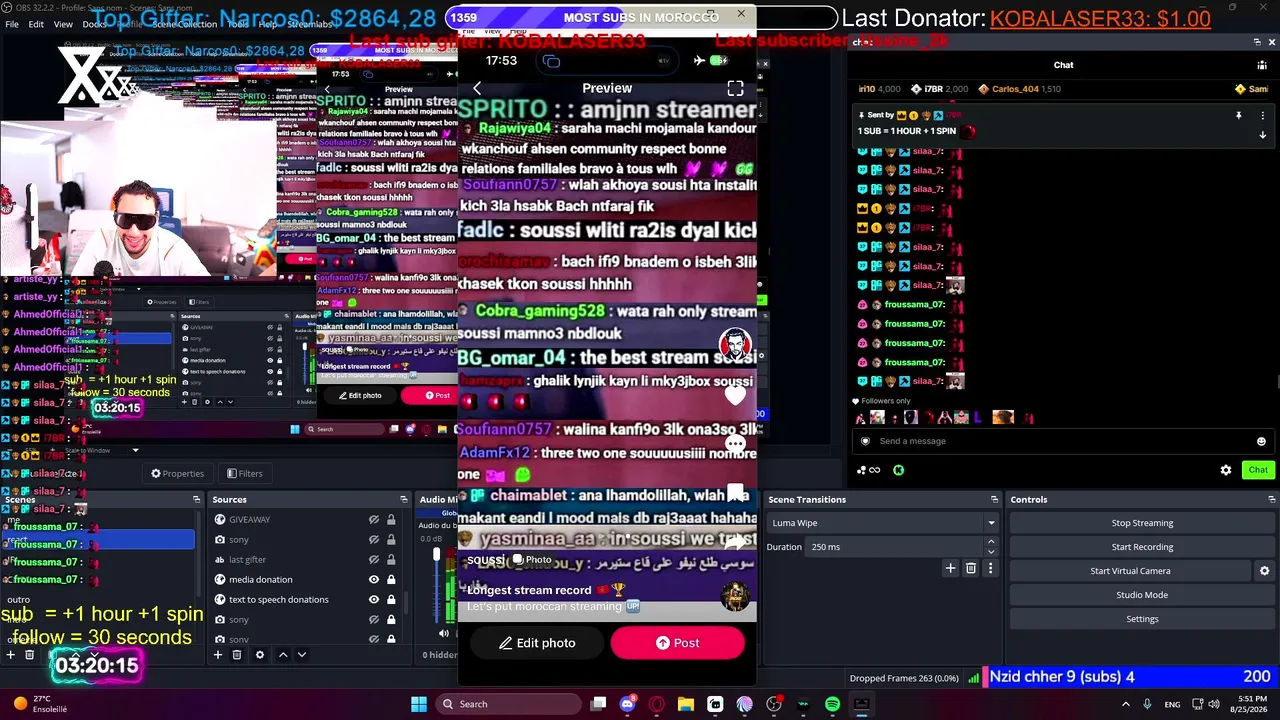The height and width of the screenshot is (720, 1280).
Task: Mute the audio mixer speaker icon
Action: coord(444,633)
